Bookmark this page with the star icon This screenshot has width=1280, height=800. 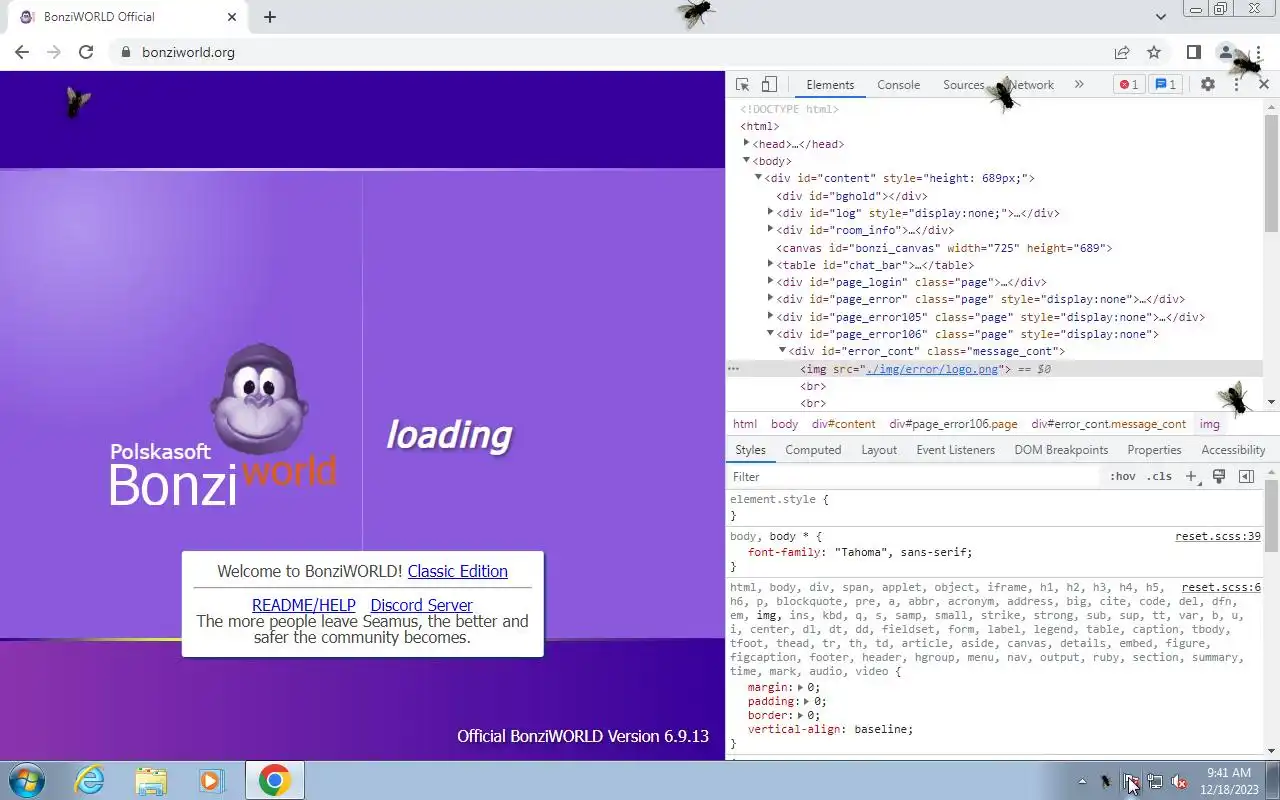pos(1154,52)
